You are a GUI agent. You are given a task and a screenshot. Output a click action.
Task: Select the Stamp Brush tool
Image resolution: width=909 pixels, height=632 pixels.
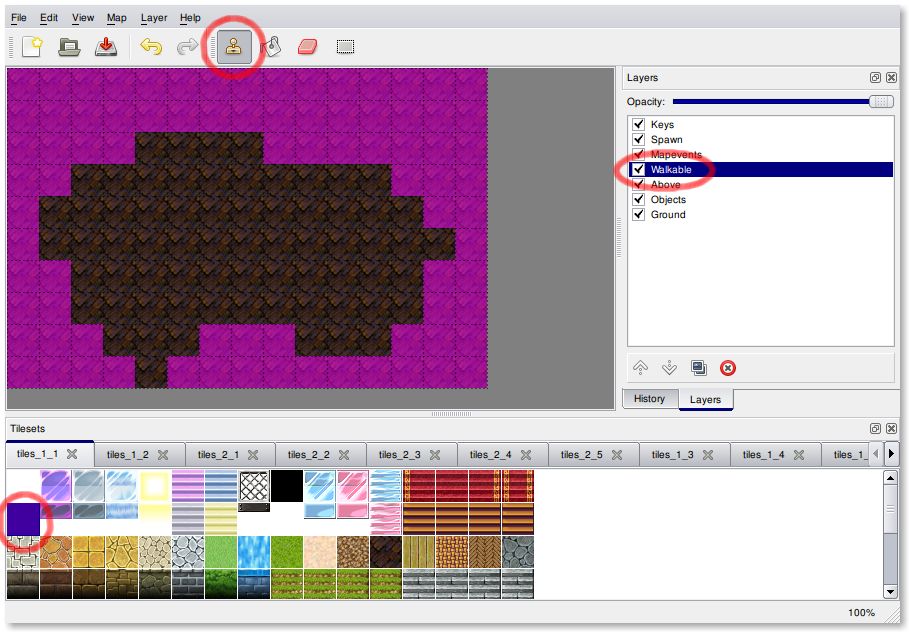235,47
